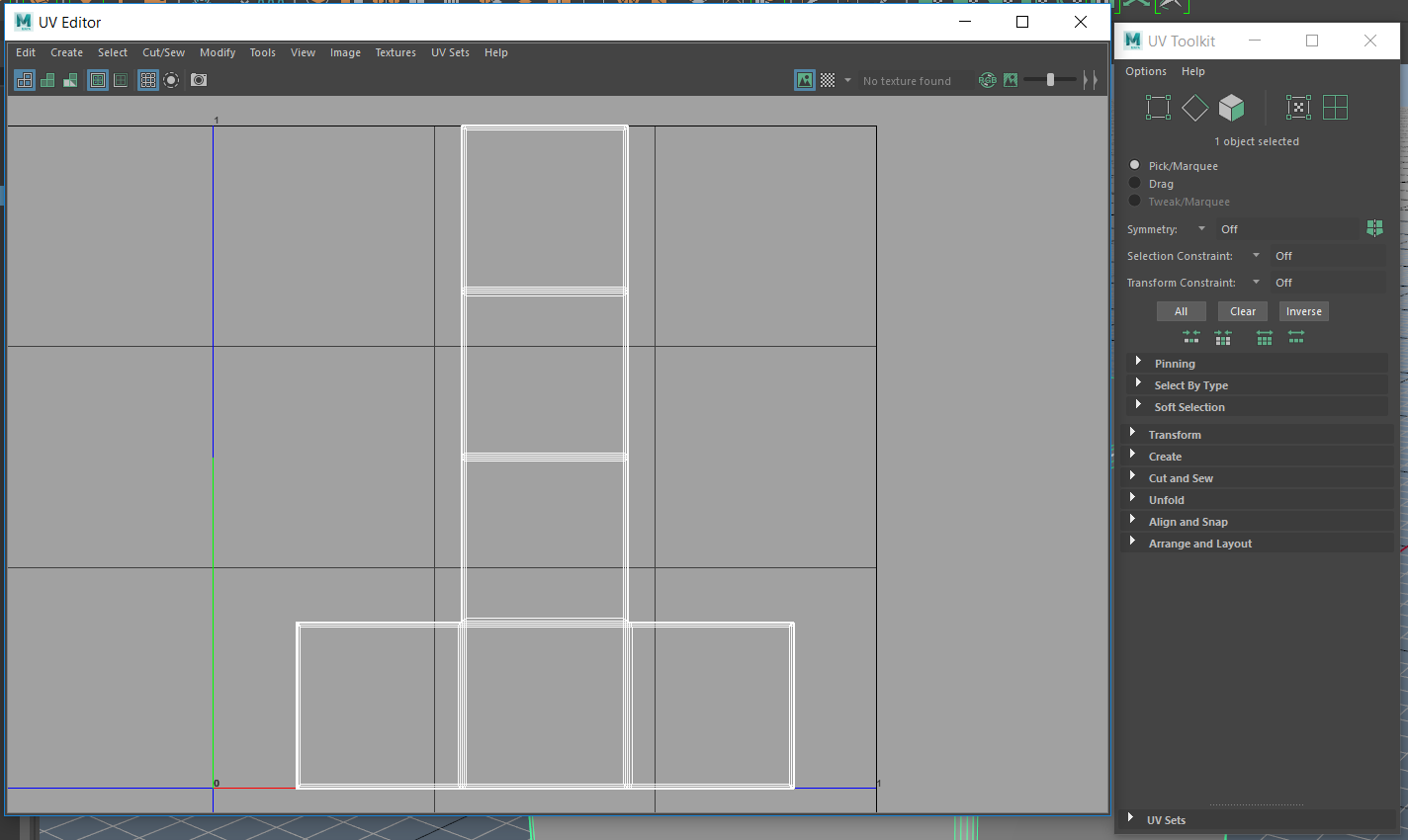Click UV shell selection mode icon
This screenshot has height=840, width=1408.
pos(1298,108)
